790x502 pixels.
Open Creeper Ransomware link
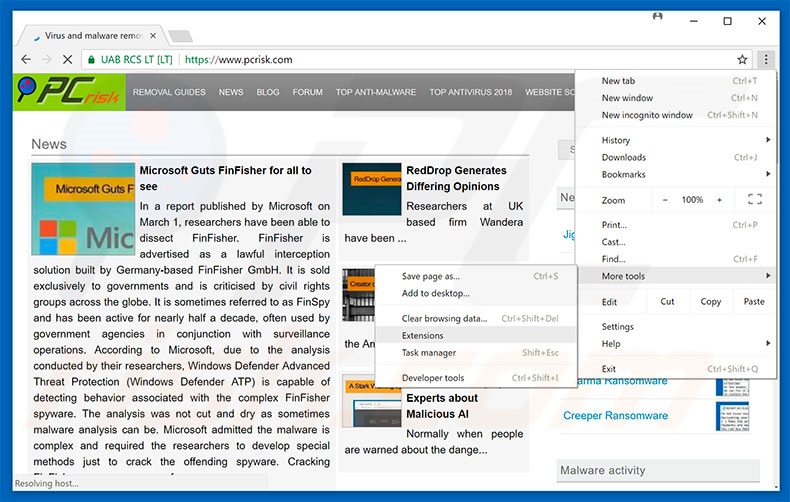tap(615, 416)
